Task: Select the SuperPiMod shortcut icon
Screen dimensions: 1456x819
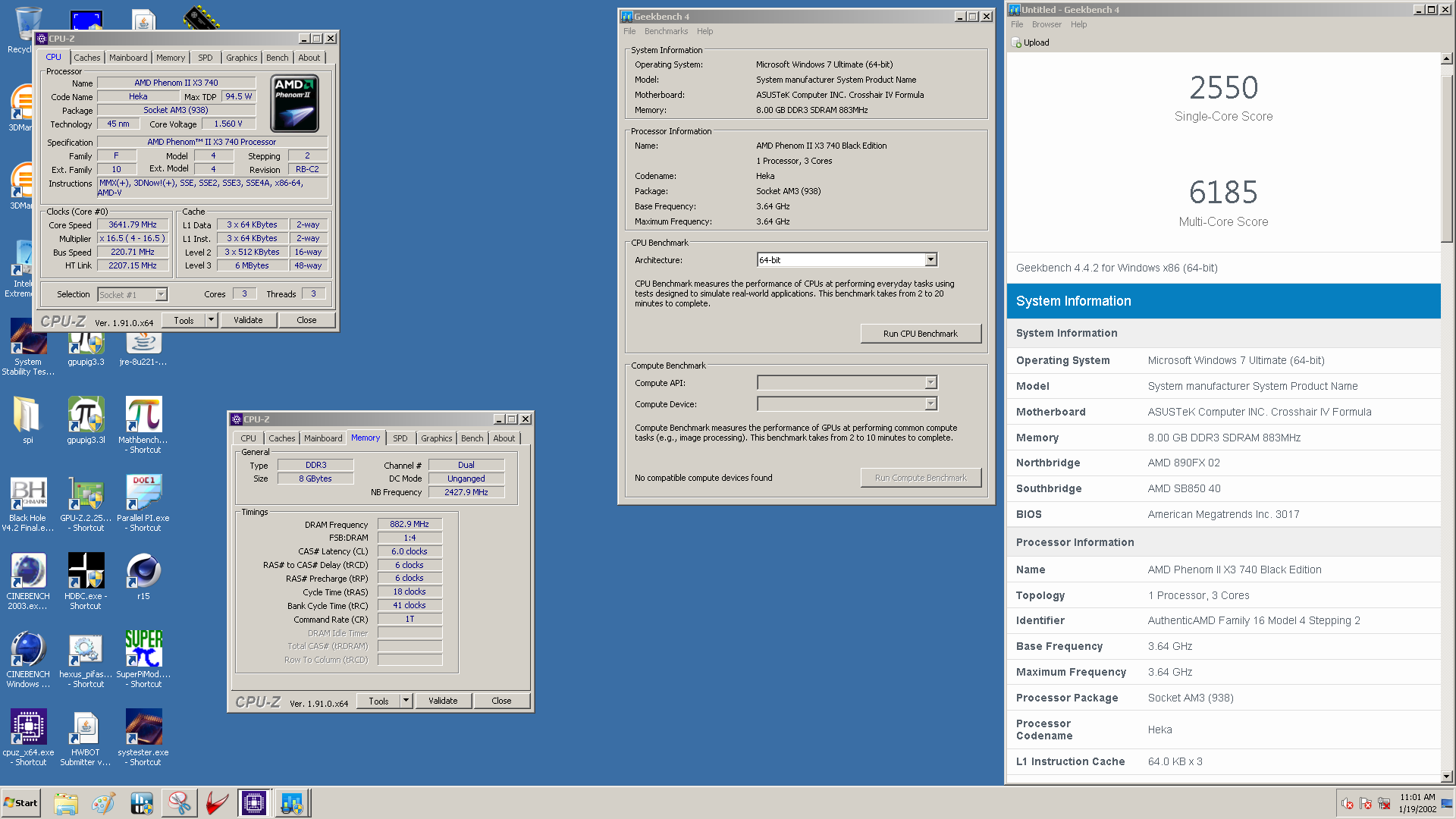Action: (143, 660)
